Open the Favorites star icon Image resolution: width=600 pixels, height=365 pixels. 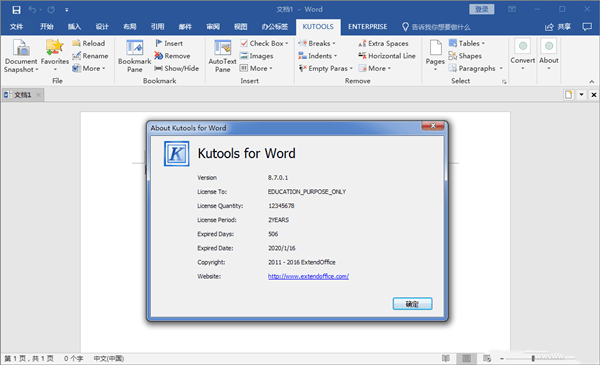click(x=55, y=55)
